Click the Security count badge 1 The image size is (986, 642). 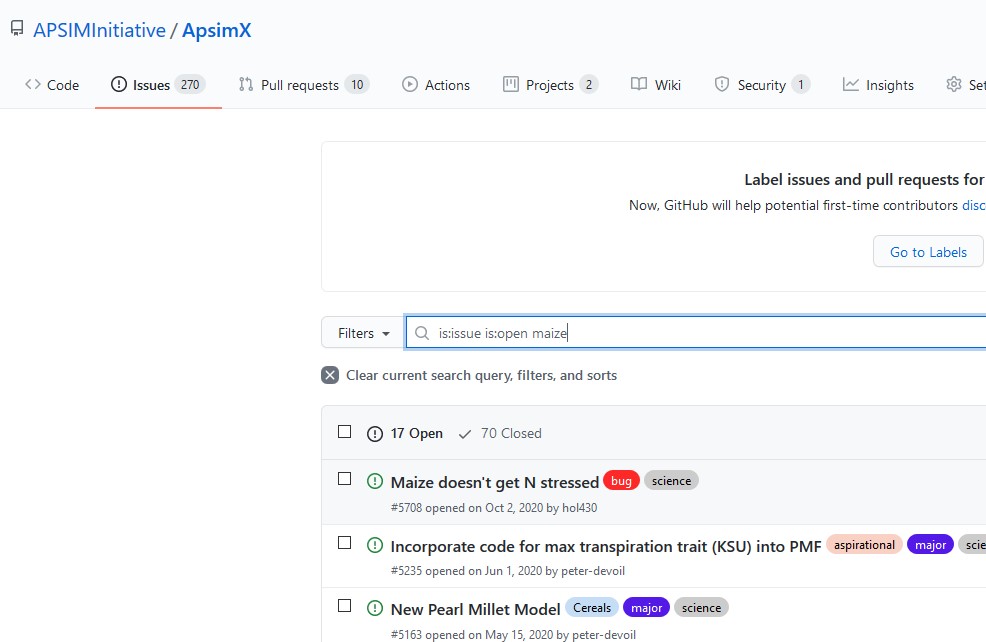[x=800, y=84]
